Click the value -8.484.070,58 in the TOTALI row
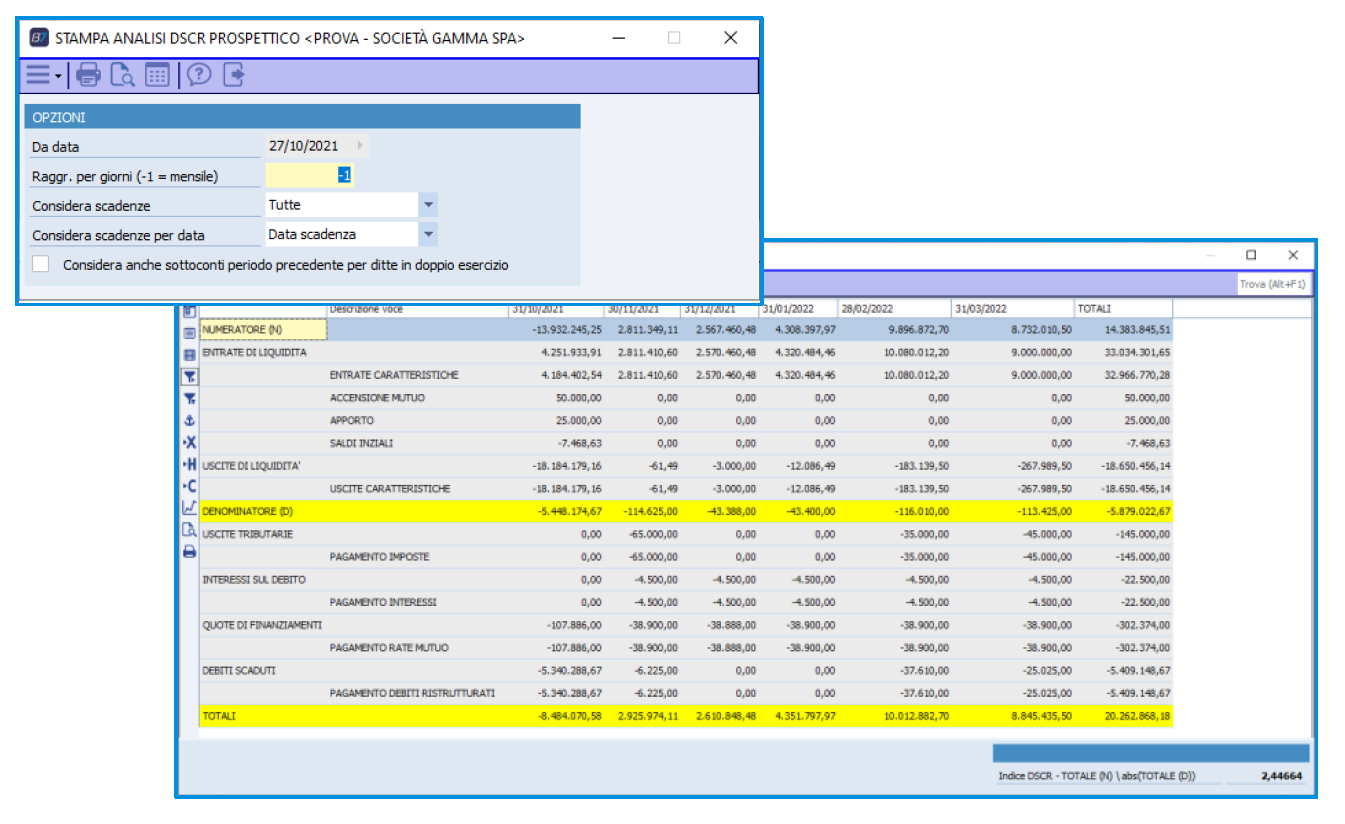 (x=569, y=716)
